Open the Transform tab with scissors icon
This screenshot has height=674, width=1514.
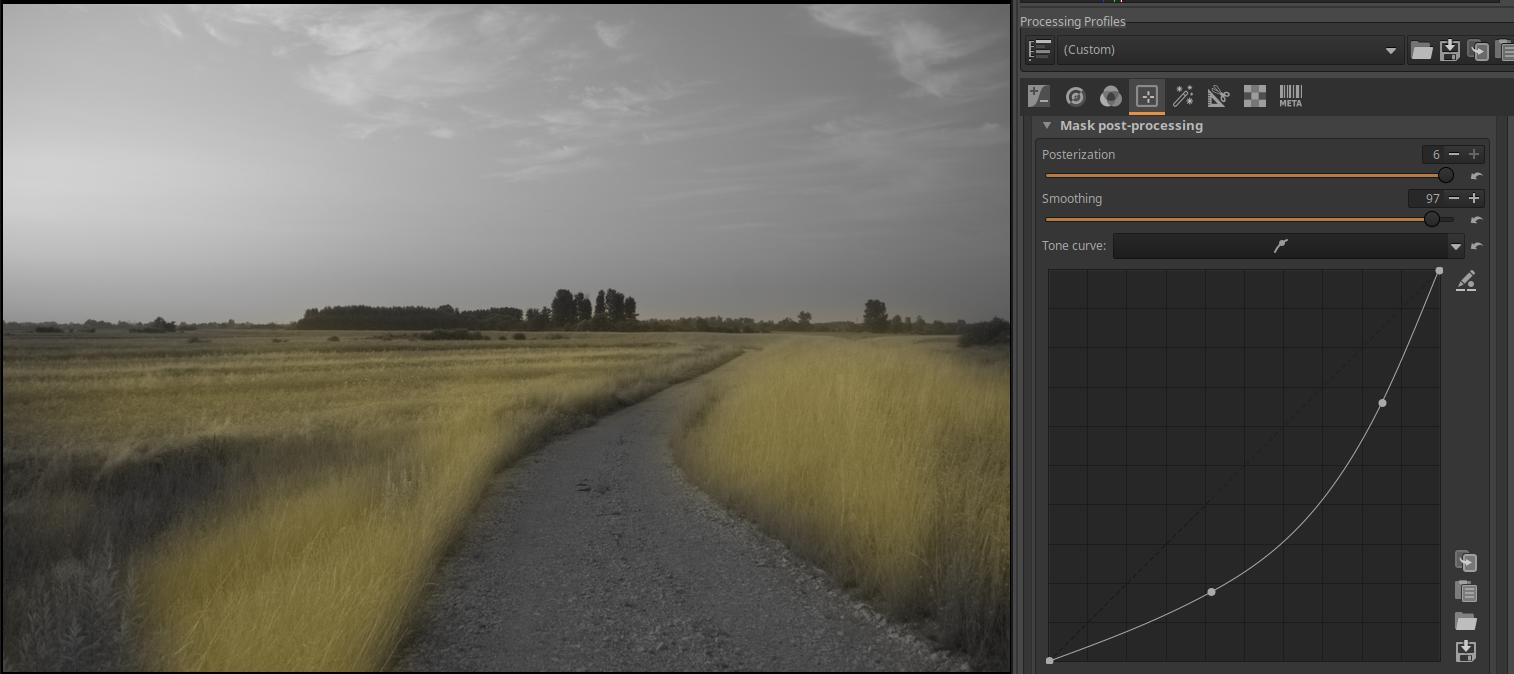pos(1218,96)
